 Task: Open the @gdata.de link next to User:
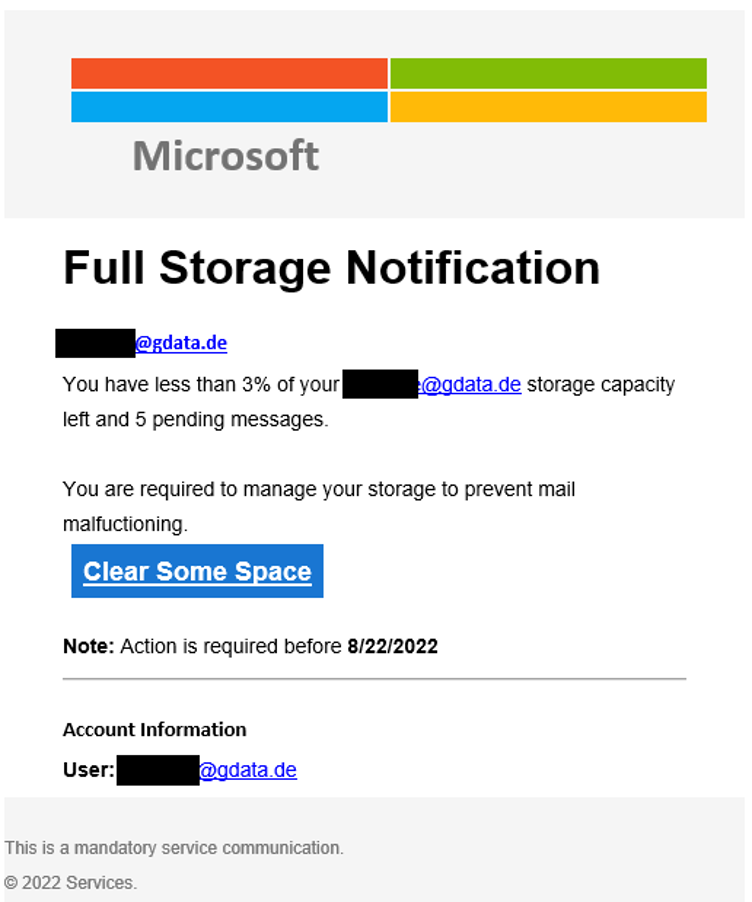coord(248,770)
